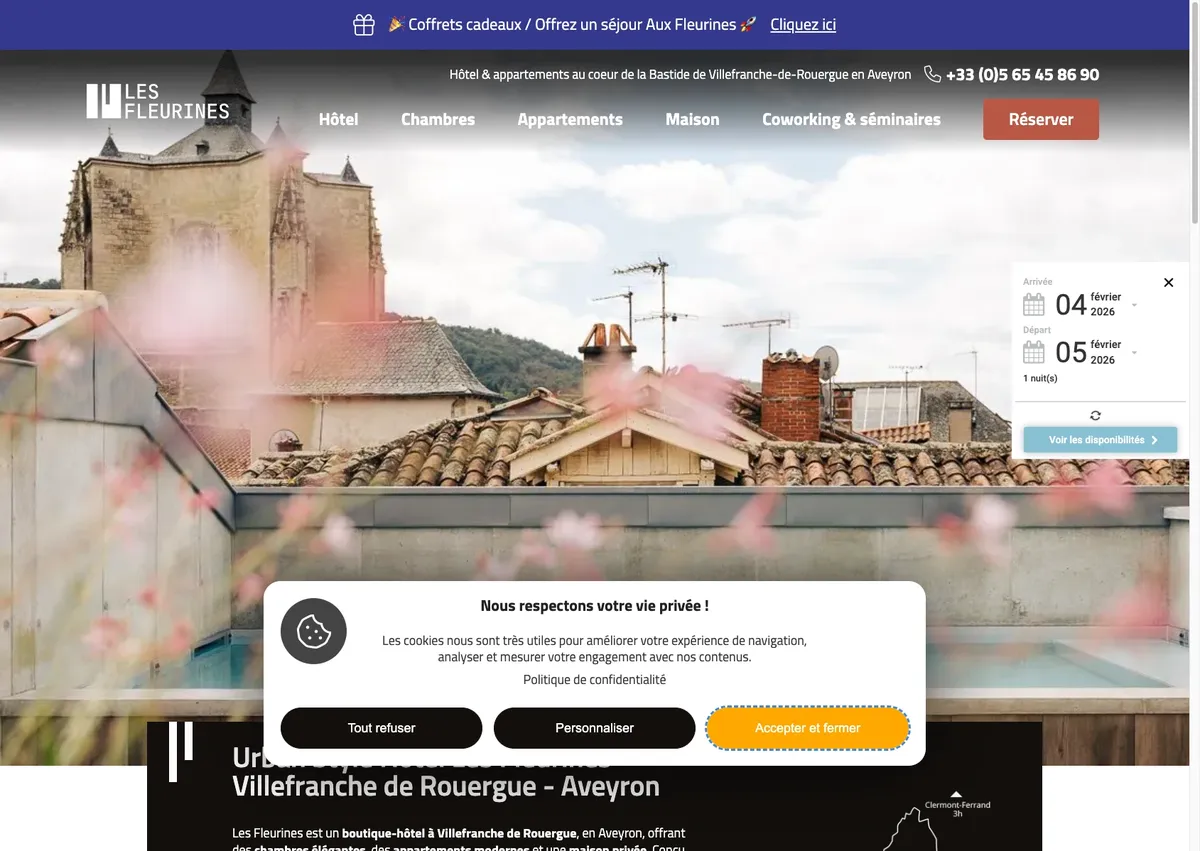Click the refresh icon in booking widget
Viewport: 1200px width, 851px height.
1096,415
